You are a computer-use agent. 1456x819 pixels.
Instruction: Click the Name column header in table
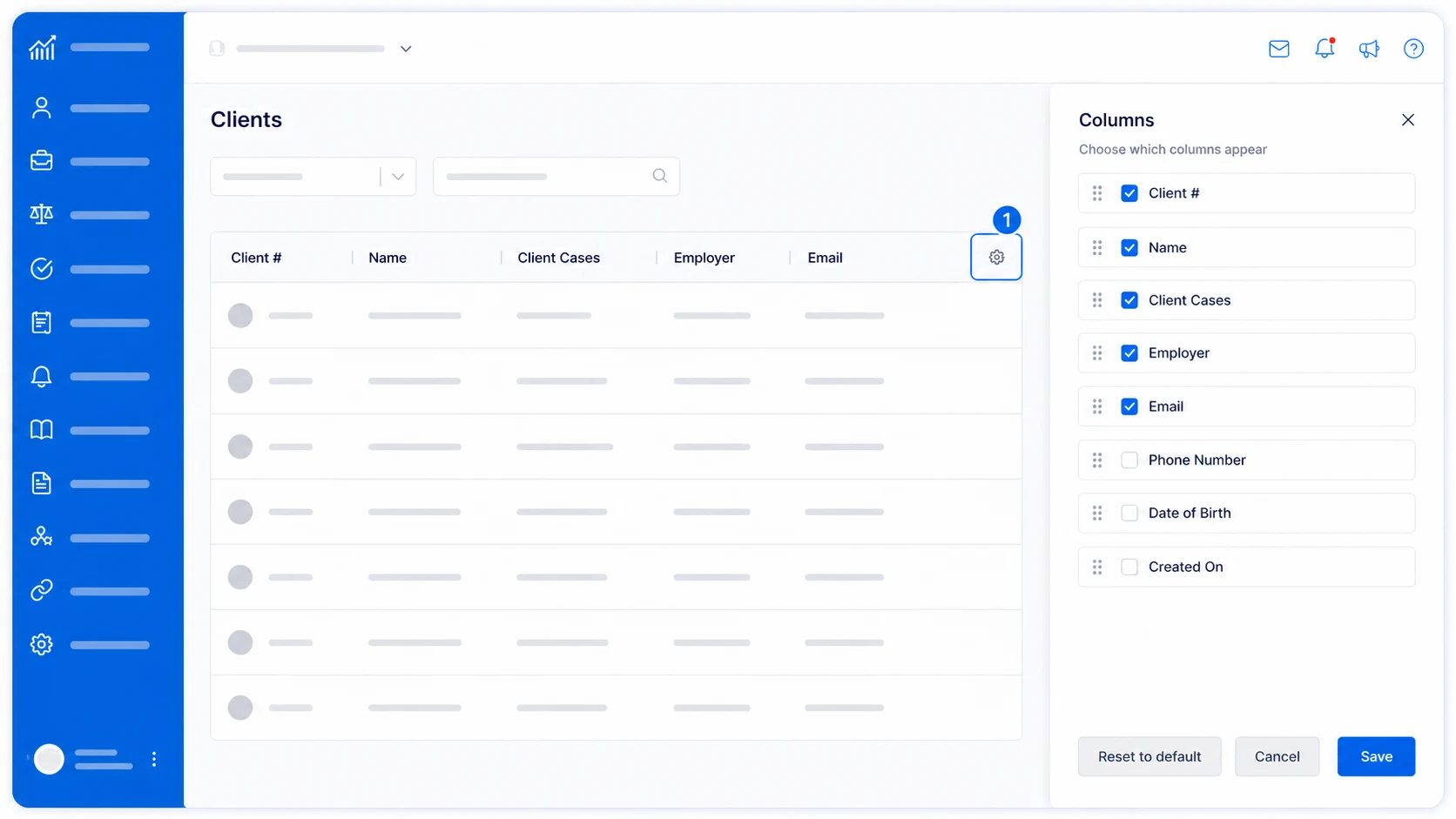388,258
